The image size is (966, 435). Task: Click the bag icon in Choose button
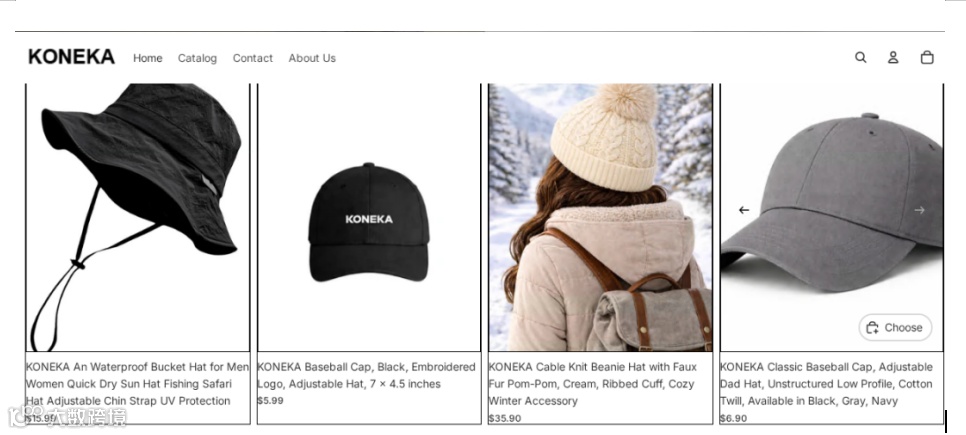tap(872, 328)
